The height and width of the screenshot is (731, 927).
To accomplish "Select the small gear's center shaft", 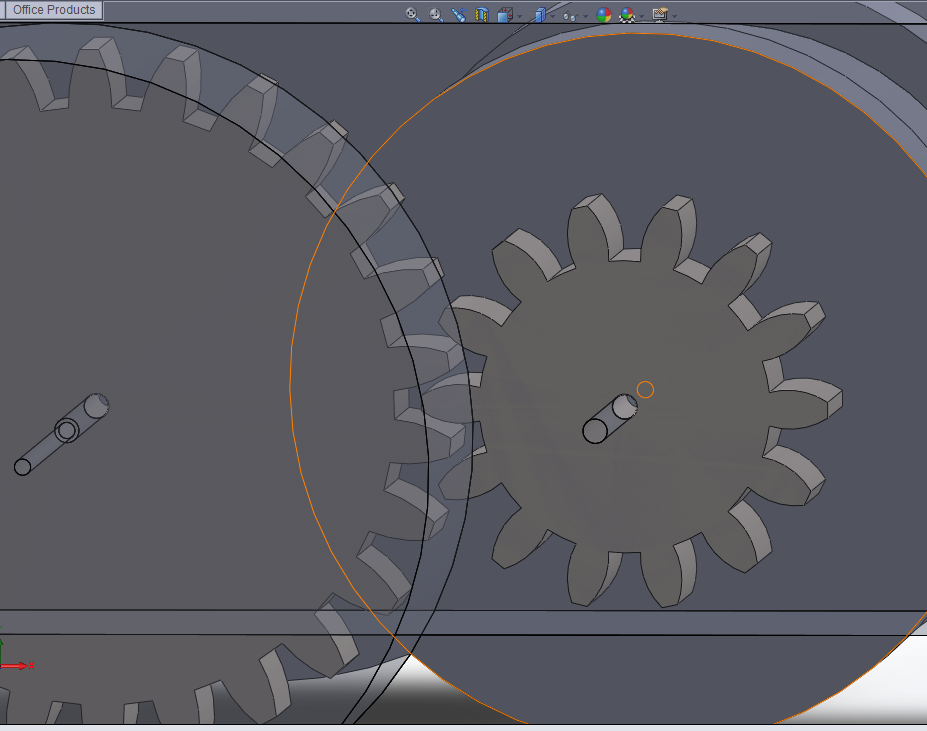I will tap(610, 419).
